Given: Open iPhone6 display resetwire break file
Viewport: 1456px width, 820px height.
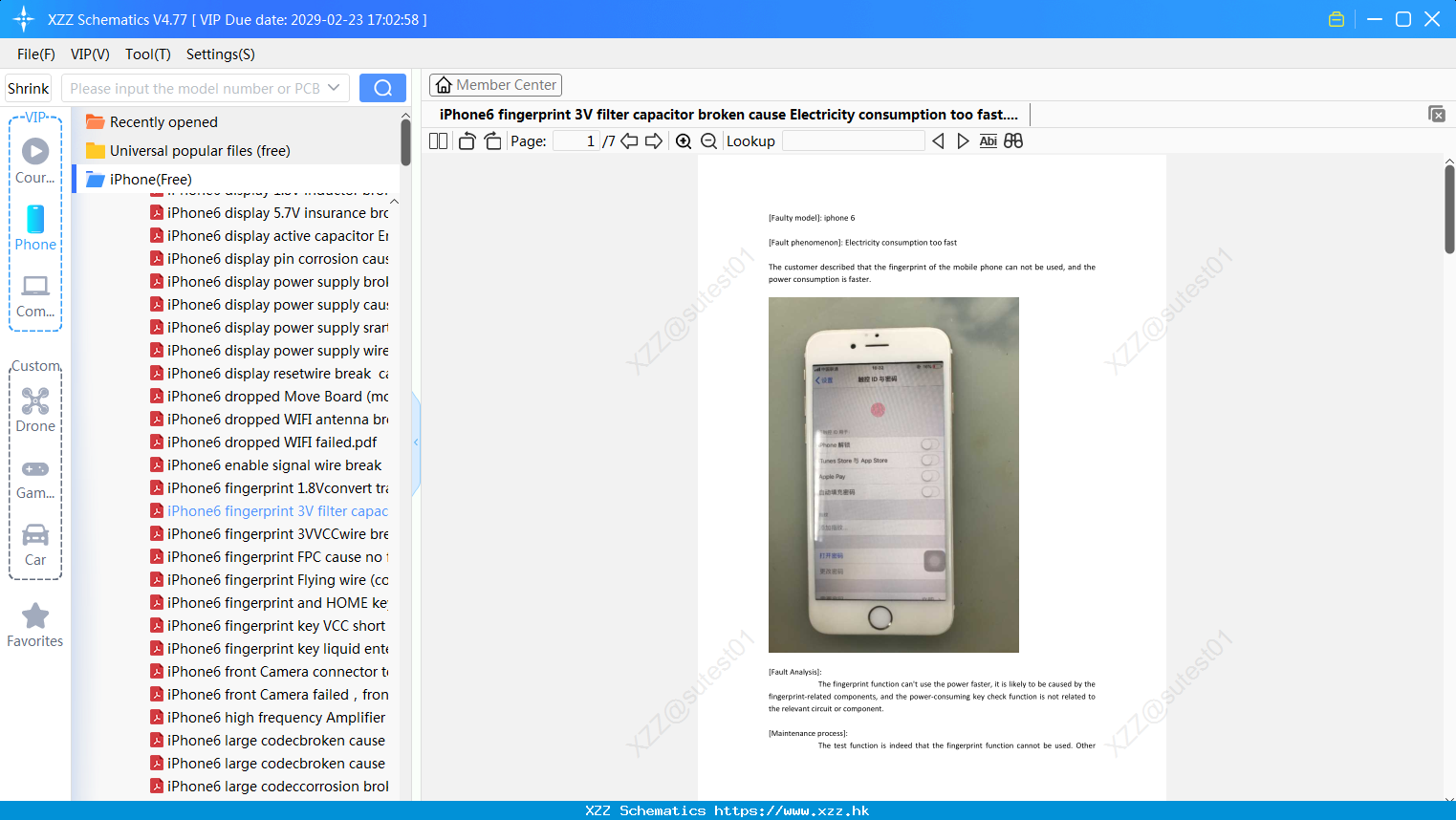Looking at the screenshot, I should pos(270,374).
